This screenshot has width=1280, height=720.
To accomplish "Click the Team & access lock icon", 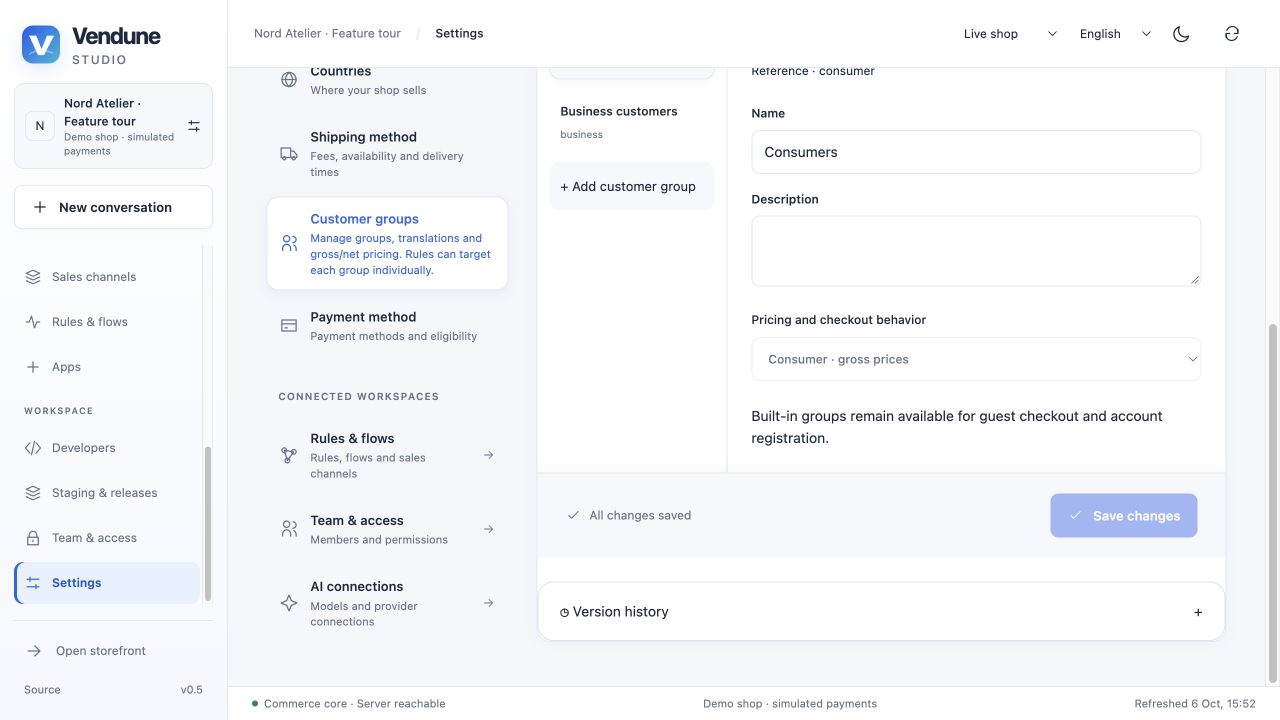I will tap(33, 538).
